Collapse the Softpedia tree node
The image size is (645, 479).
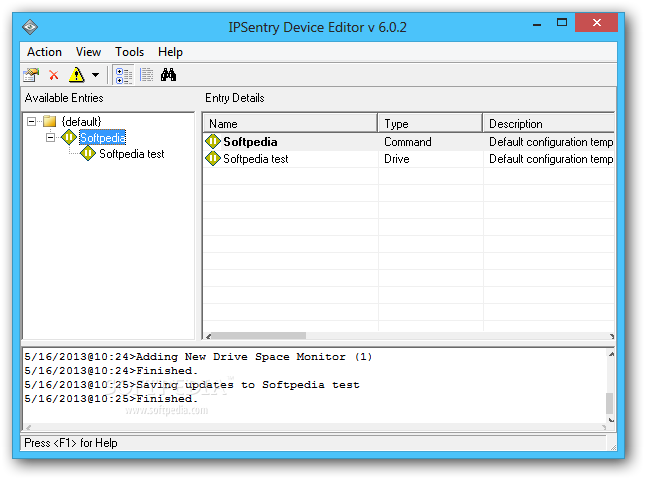[50, 137]
